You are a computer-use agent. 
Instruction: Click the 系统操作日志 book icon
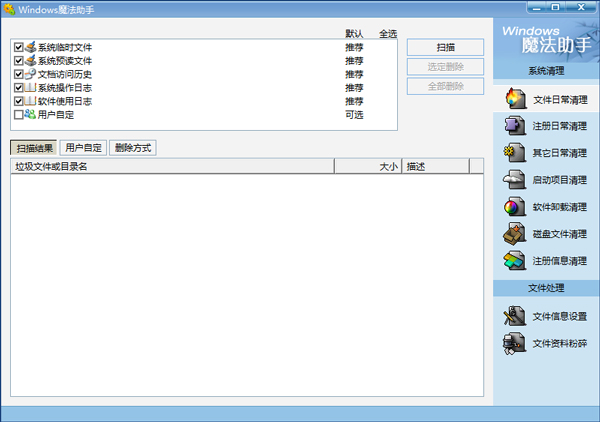point(31,88)
